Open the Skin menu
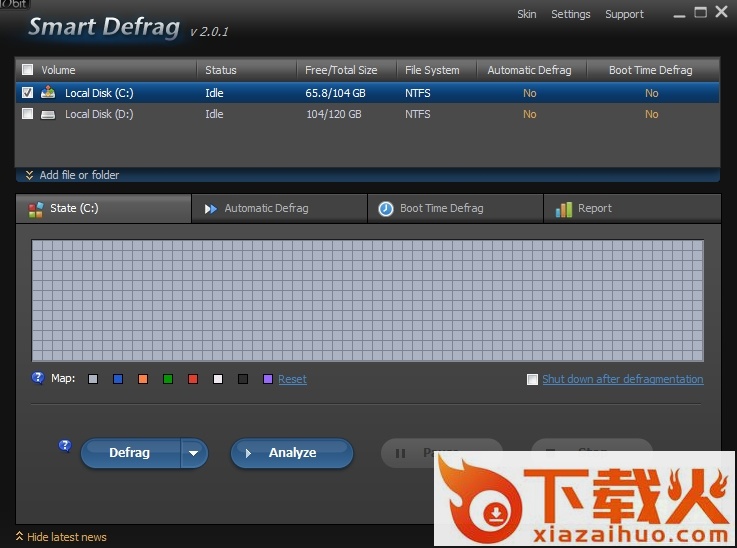 (x=526, y=14)
